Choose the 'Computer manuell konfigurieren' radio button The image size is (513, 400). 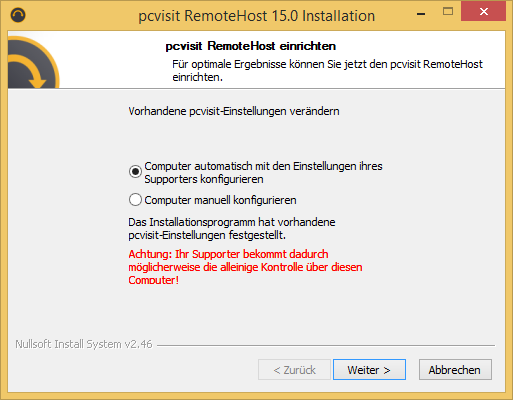coord(135,200)
